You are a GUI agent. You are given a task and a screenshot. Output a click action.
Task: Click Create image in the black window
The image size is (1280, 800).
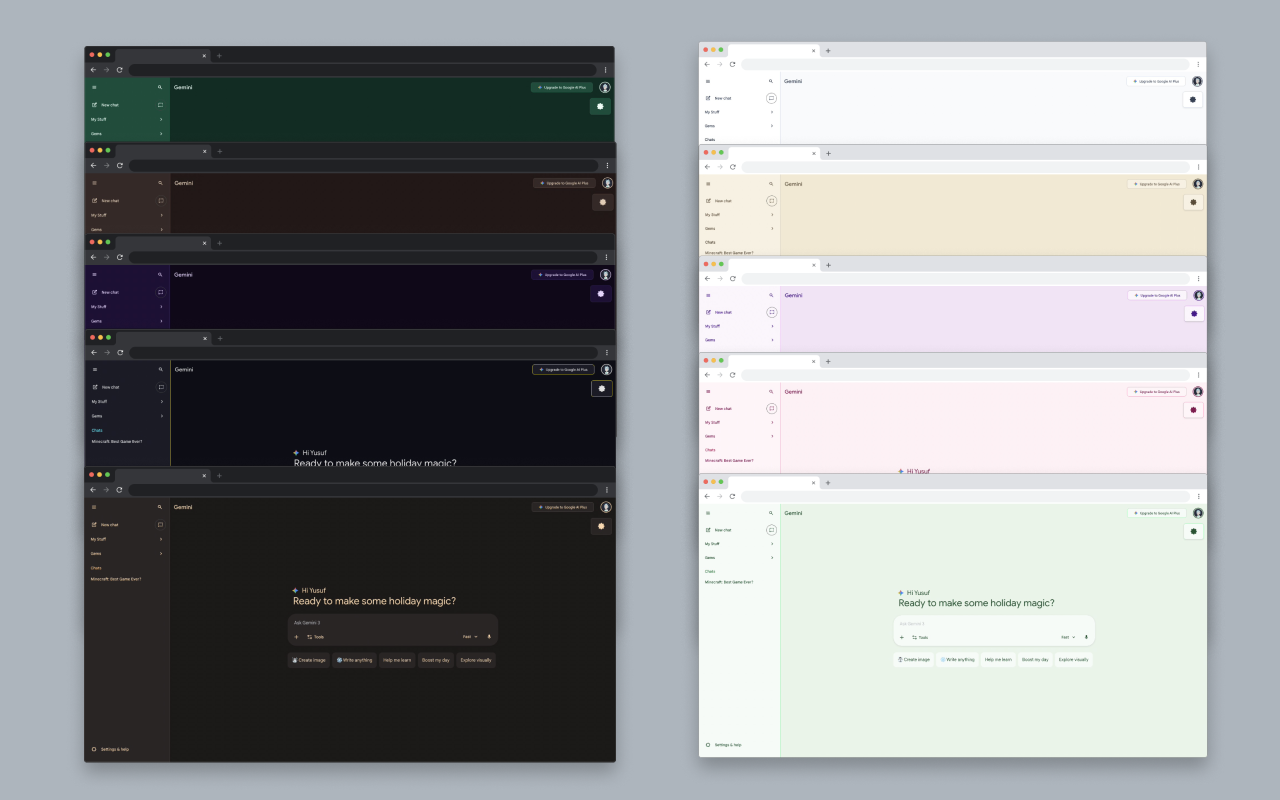[308, 660]
